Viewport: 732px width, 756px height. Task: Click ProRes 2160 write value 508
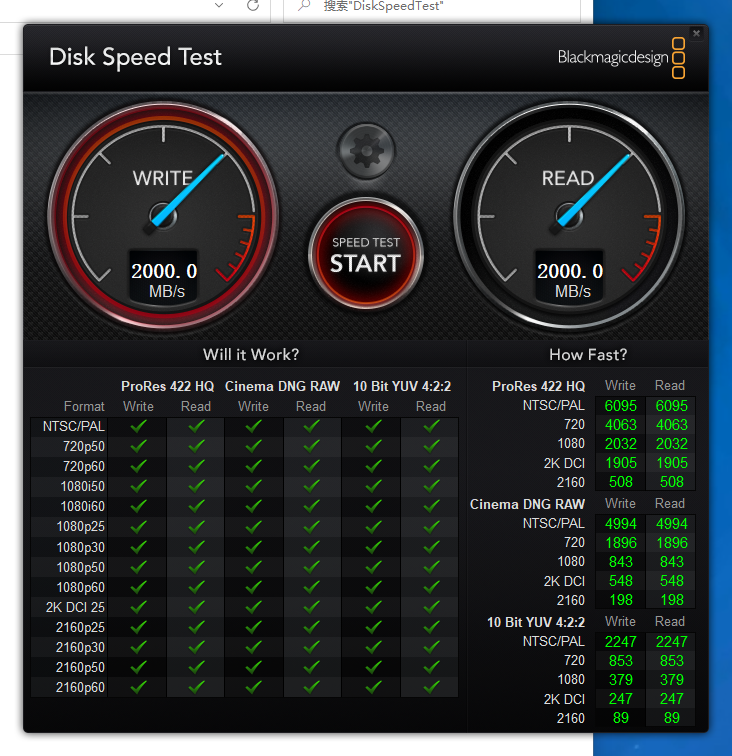621,482
